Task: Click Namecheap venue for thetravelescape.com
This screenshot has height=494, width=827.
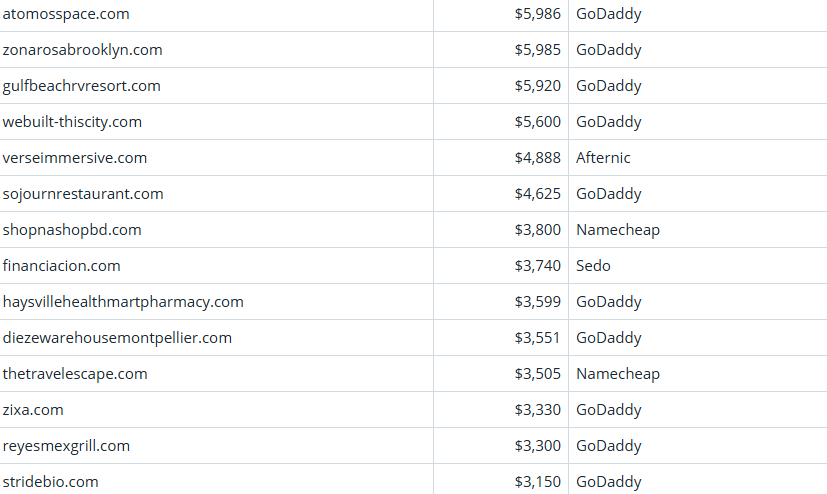Action: click(x=618, y=374)
